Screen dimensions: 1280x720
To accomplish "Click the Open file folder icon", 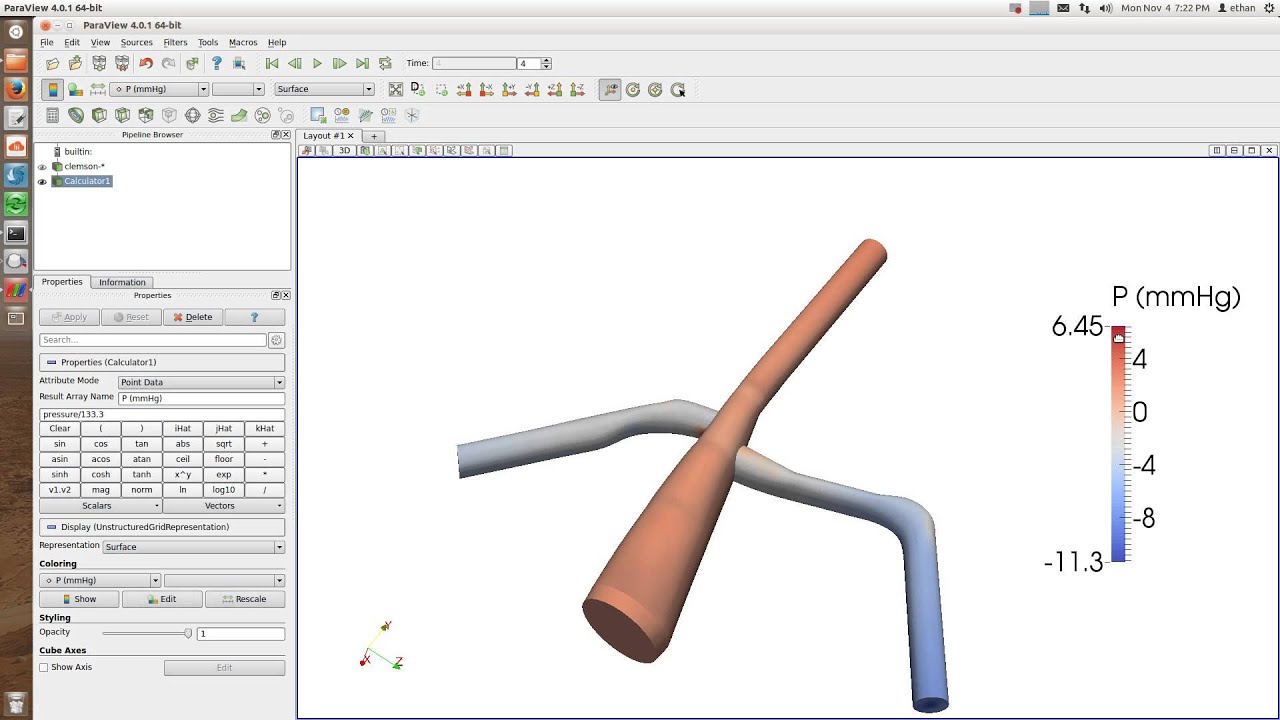I will click(x=52, y=63).
